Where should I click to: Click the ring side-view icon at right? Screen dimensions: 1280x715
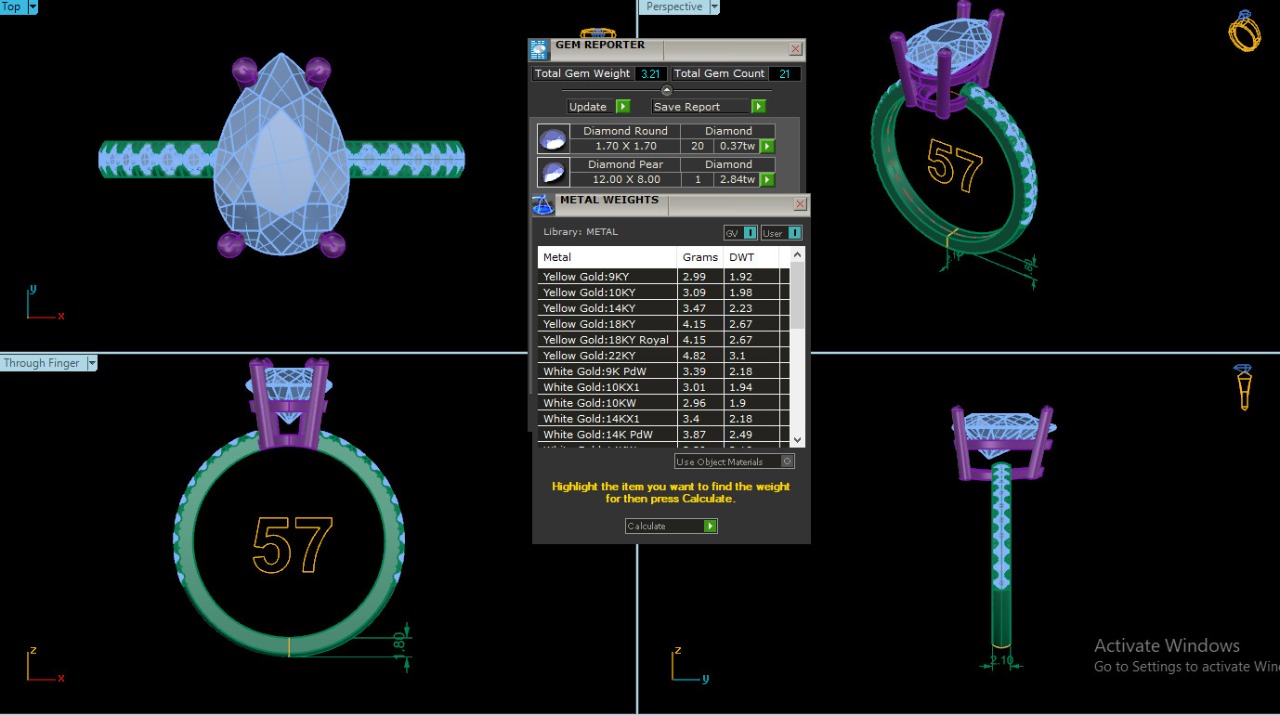tap(1243, 387)
